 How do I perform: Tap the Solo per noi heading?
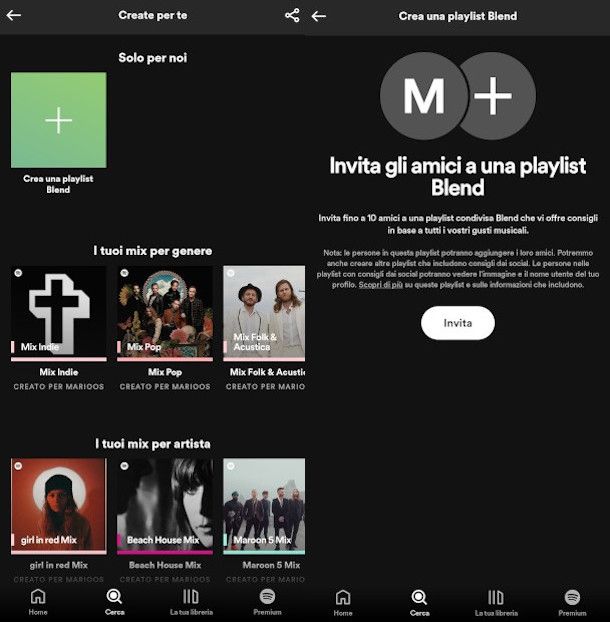pyautogui.click(x=153, y=58)
